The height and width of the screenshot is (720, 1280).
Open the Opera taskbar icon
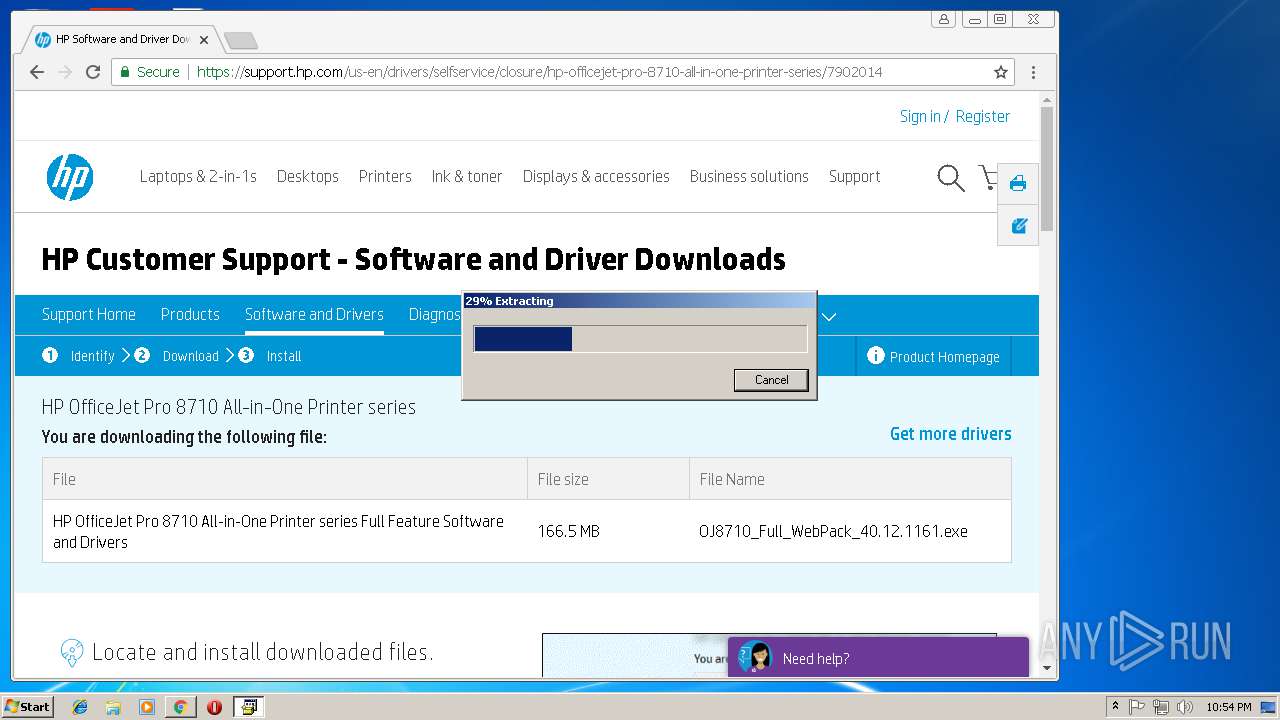[214, 707]
